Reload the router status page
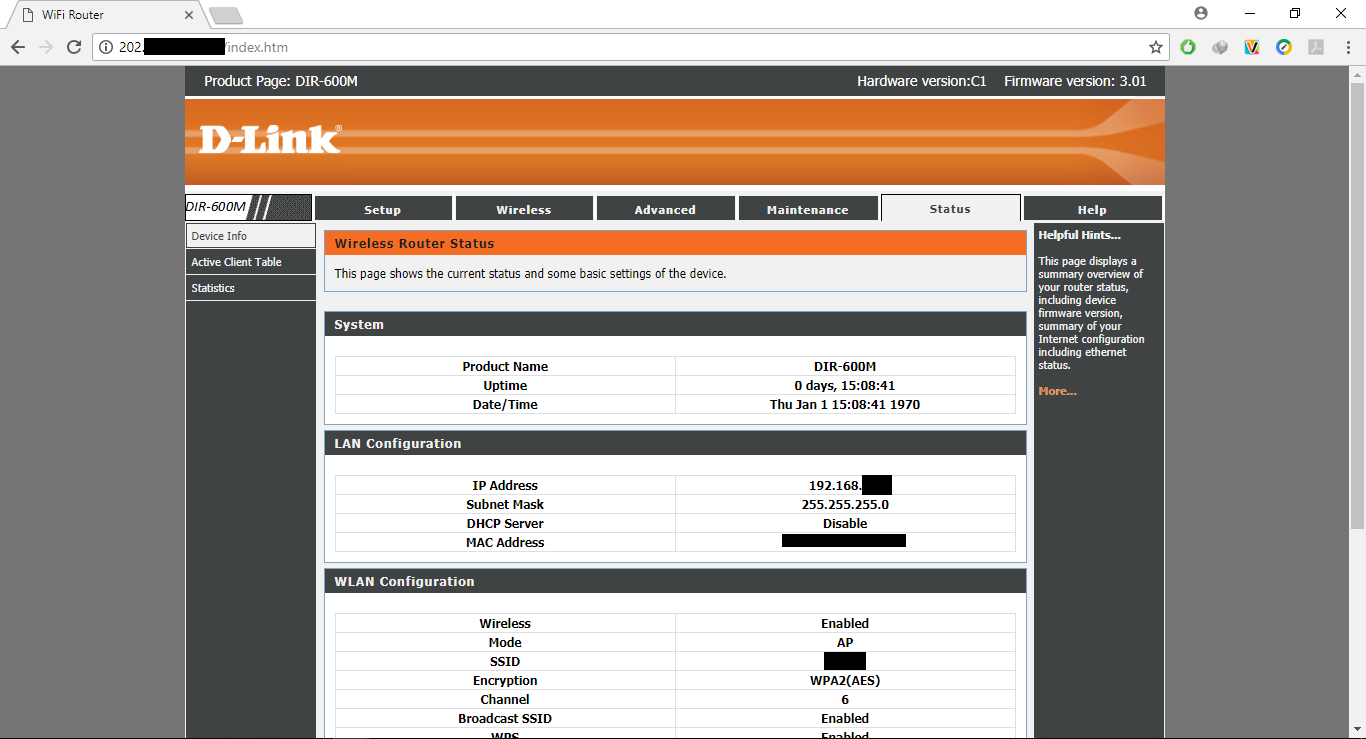The height and width of the screenshot is (739, 1366). 74,47
